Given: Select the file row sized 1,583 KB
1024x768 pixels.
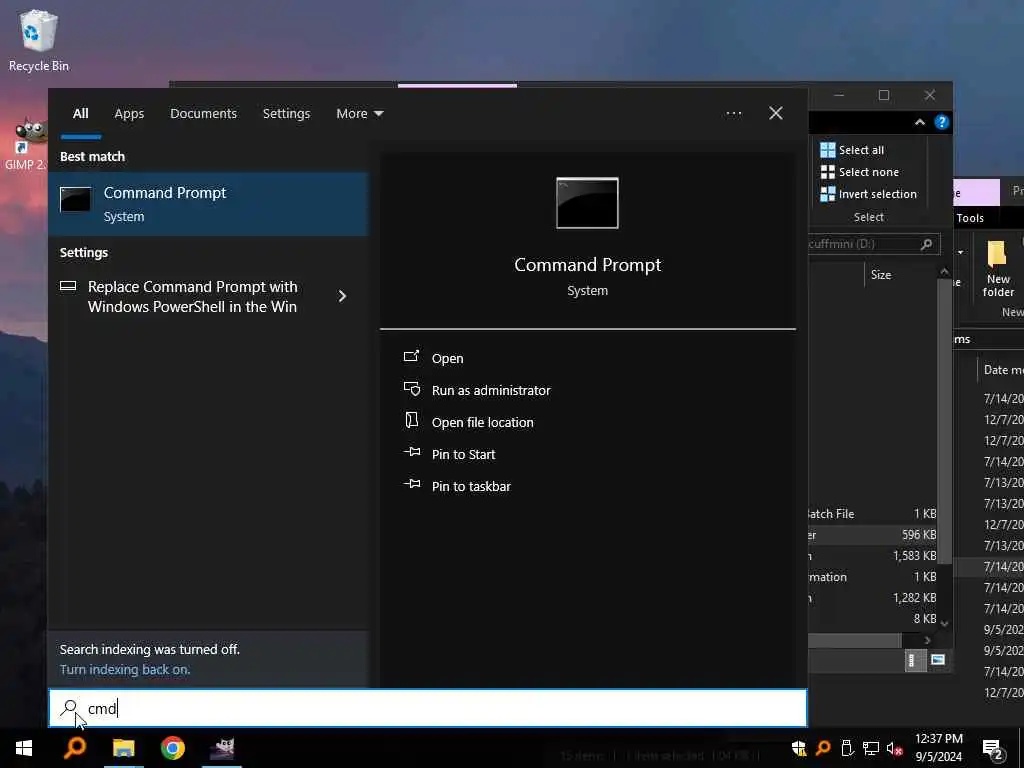Looking at the screenshot, I should [872, 556].
